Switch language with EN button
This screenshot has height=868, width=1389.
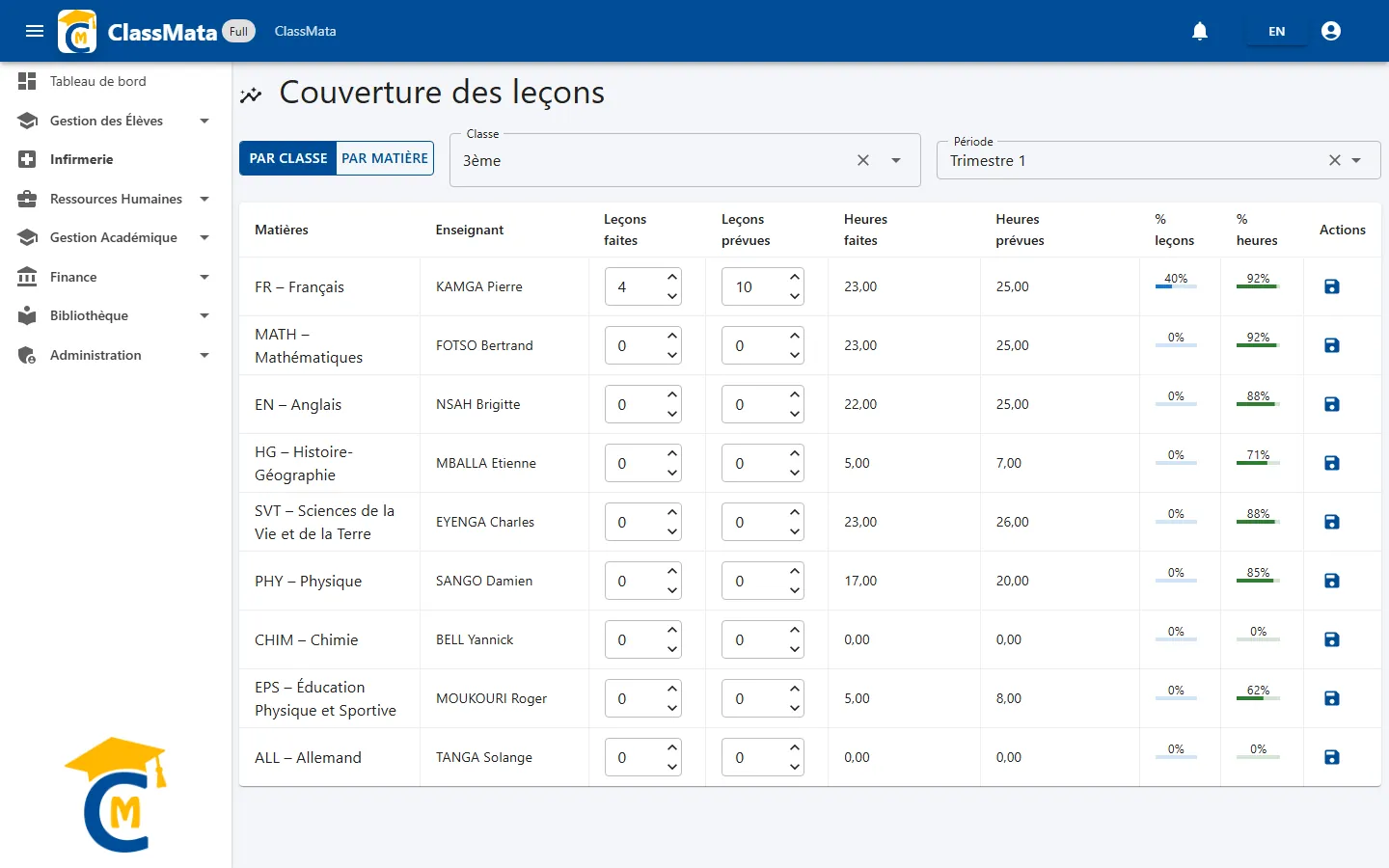pyautogui.click(x=1276, y=31)
